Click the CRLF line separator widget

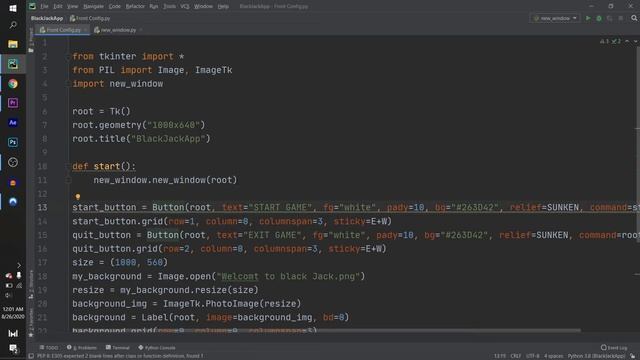coord(516,356)
